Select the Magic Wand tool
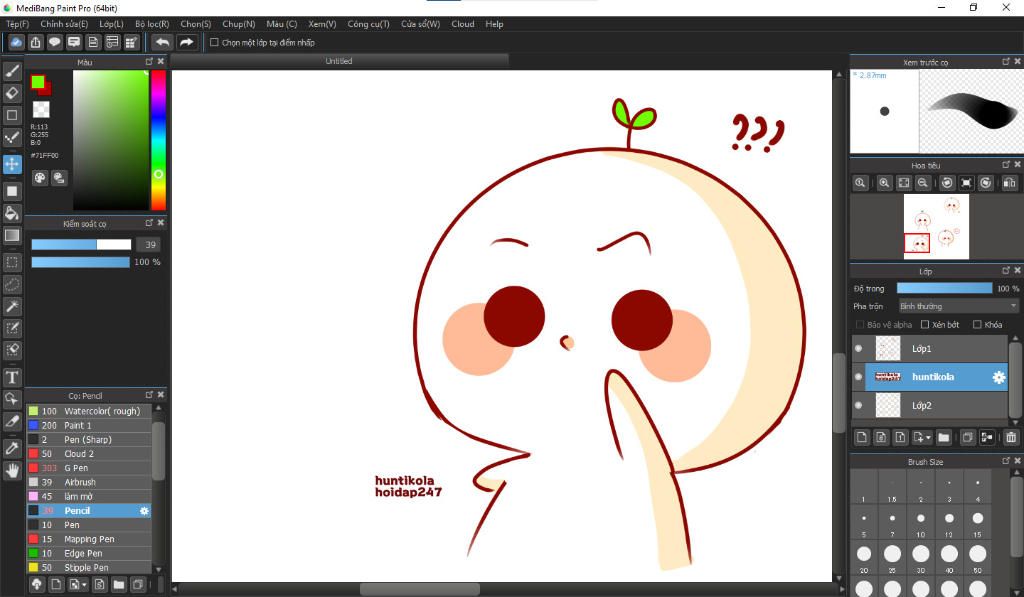Viewport: 1024px width, 597px height. (12, 306)
